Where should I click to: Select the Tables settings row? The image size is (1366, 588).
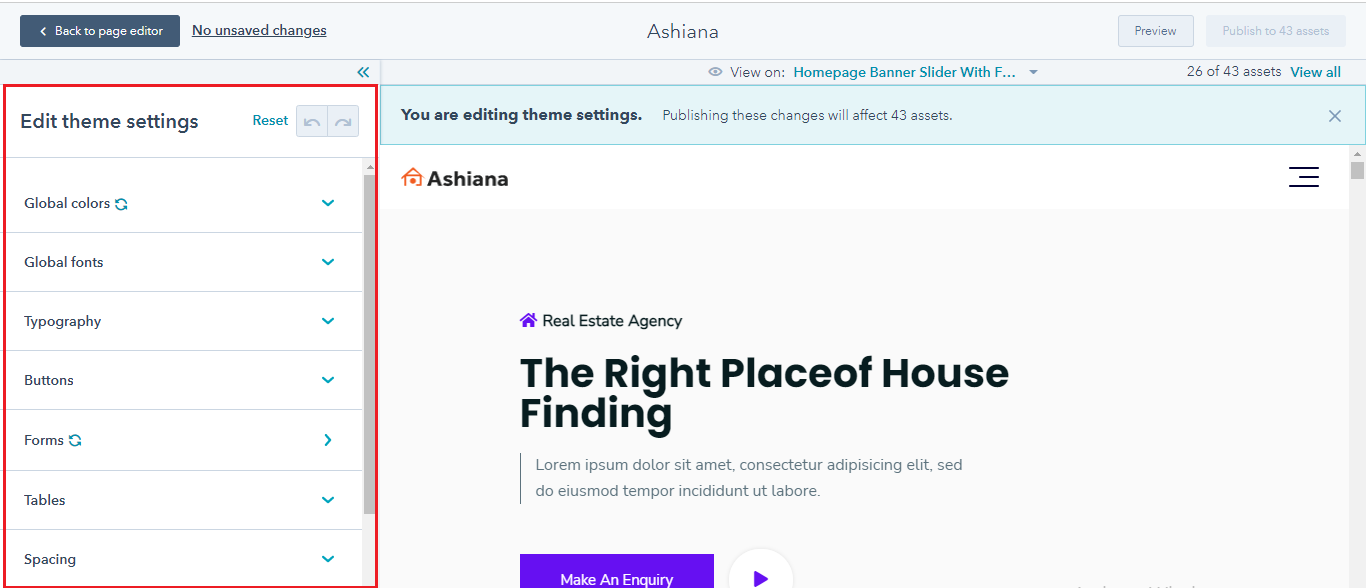pyautogui.click(x=183, y=500)
